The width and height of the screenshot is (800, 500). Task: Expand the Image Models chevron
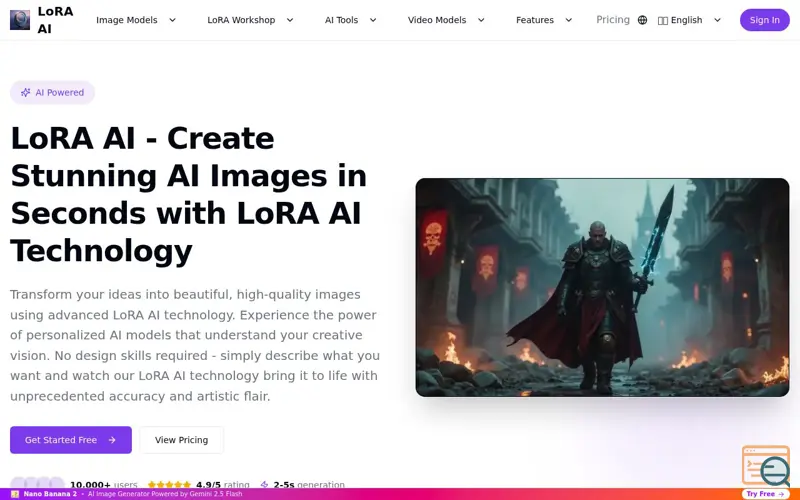(x=172, y=20)
